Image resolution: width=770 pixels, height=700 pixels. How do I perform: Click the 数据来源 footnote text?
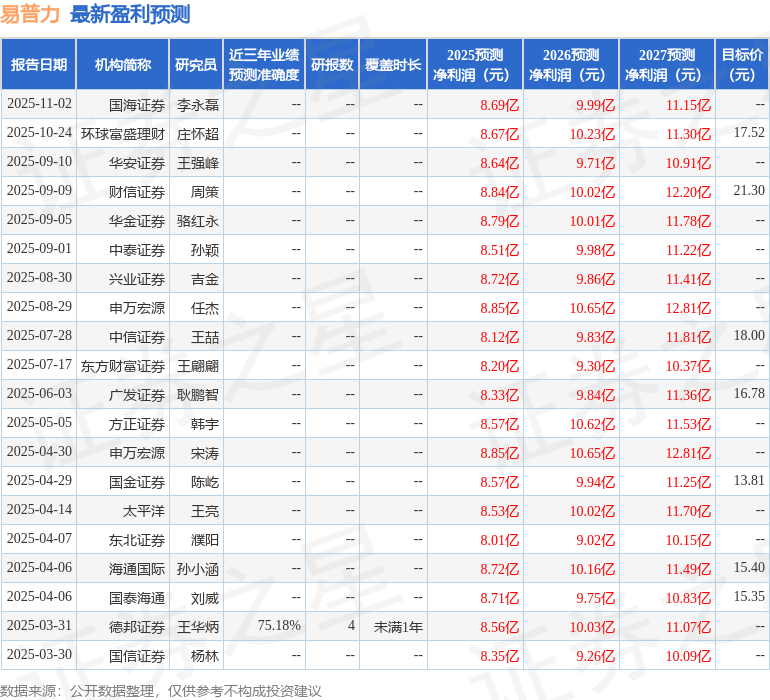(161, 691)
